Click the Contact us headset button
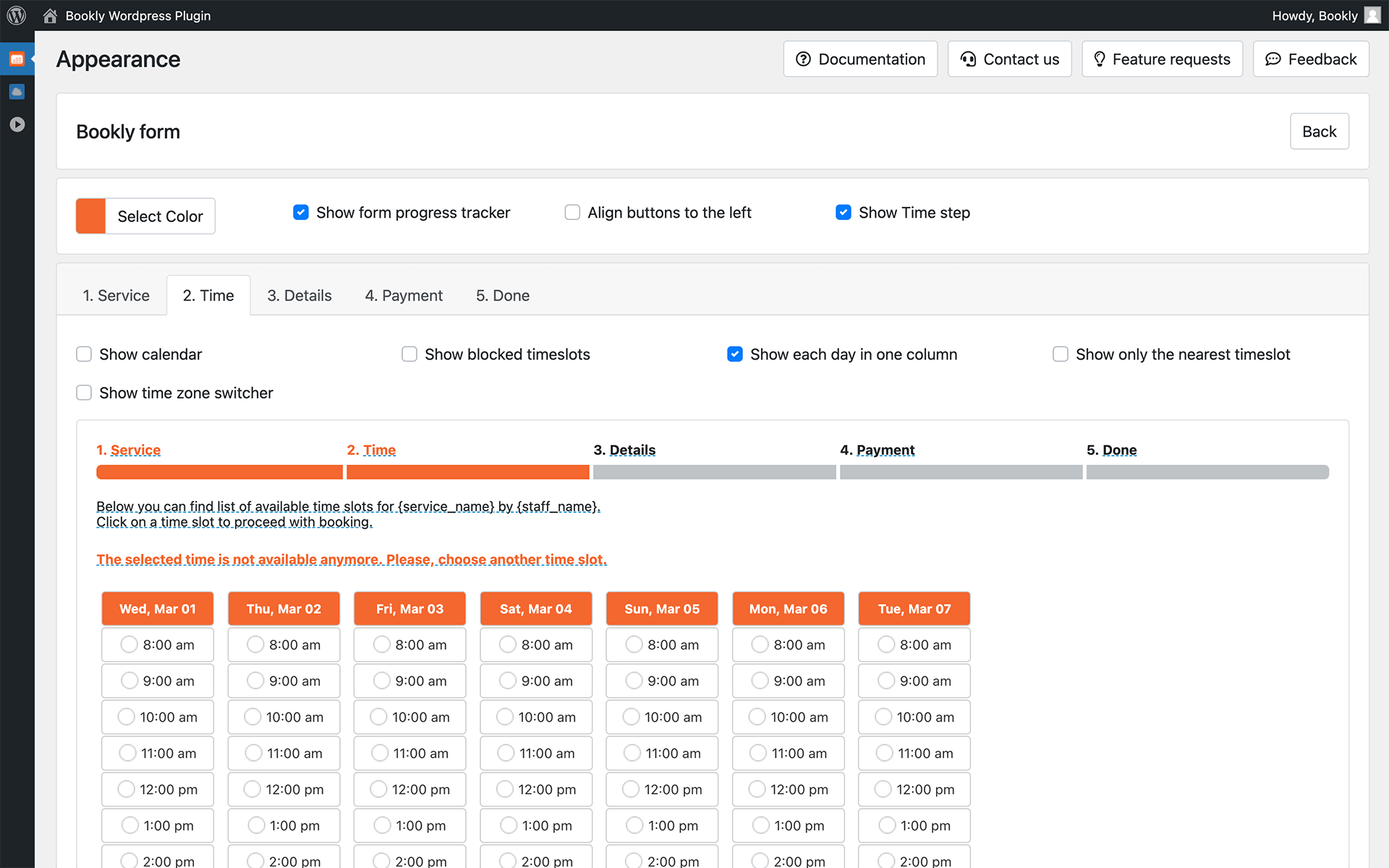The height and width of the screenshot is (868, 1389). click(1009, 59)
